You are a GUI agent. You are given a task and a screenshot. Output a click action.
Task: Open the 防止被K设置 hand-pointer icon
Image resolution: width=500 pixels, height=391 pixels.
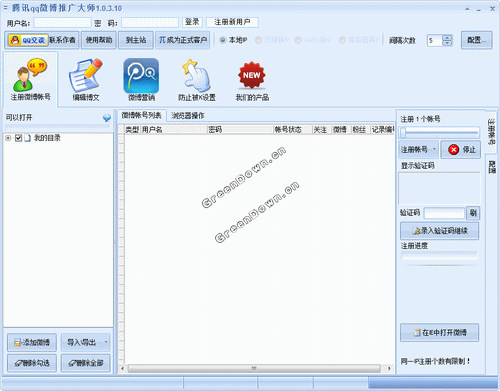pos(197,79)
